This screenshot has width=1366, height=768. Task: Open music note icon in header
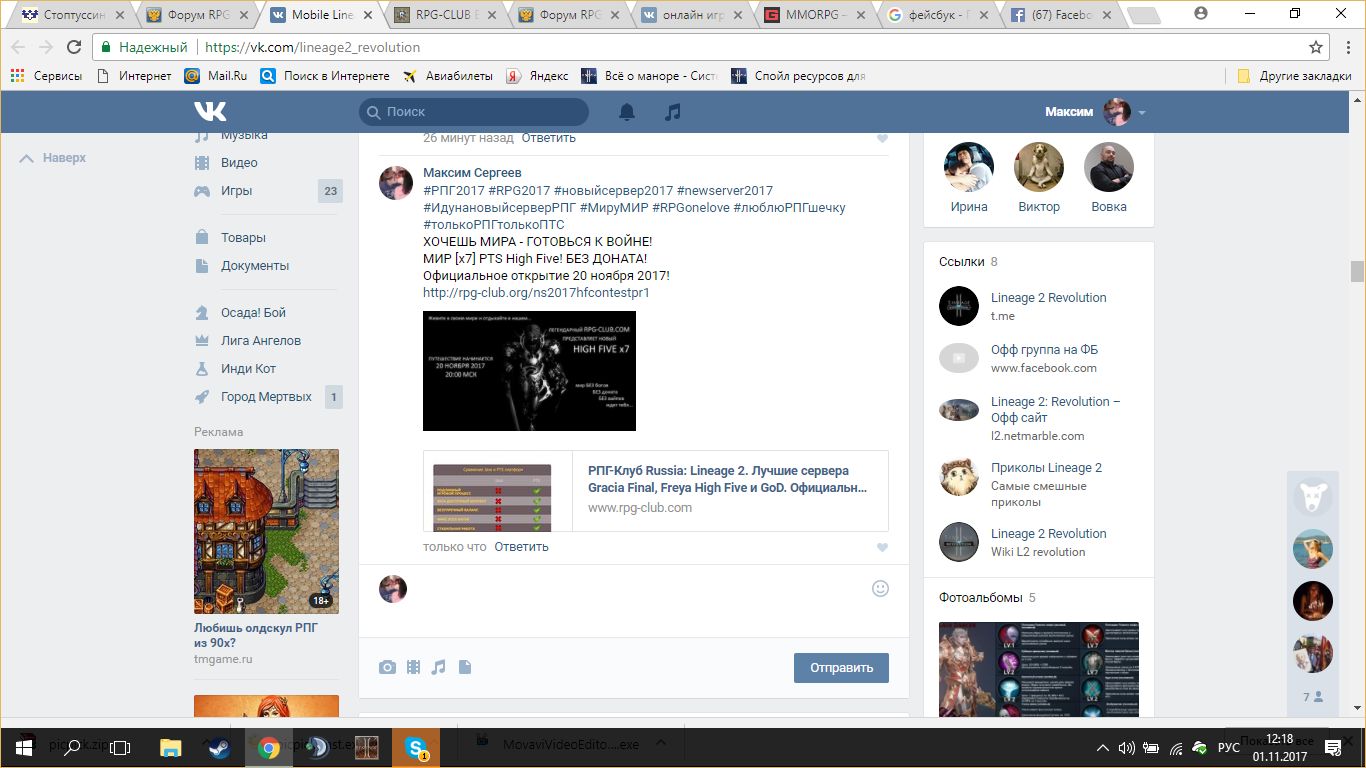pos(673,112)
